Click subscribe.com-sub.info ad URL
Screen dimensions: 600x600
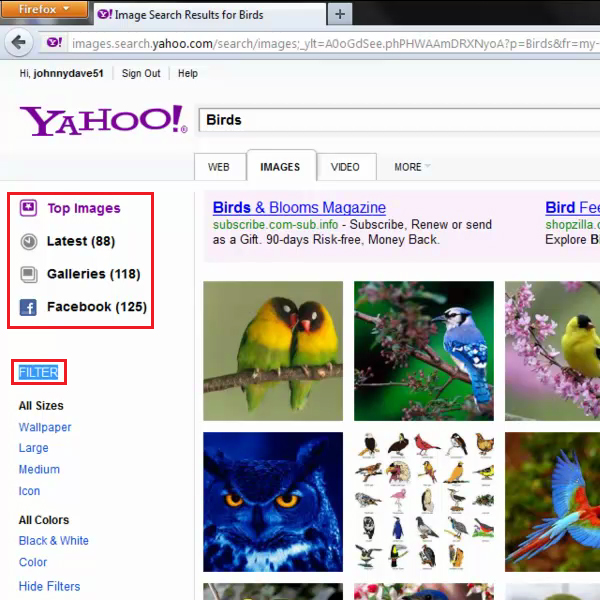(276, 225)
